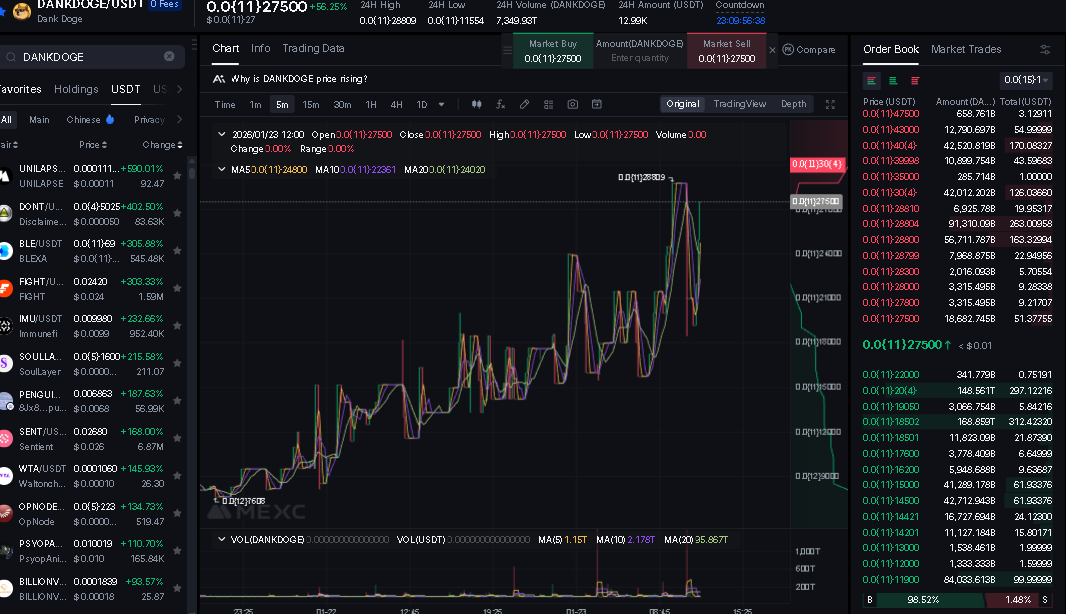Image resolution: width=1066 pixels, height=614 pixels.
Task: Favorite the WTA/USDT pair star
Action: pyautogui.click(x=177, y=476)
